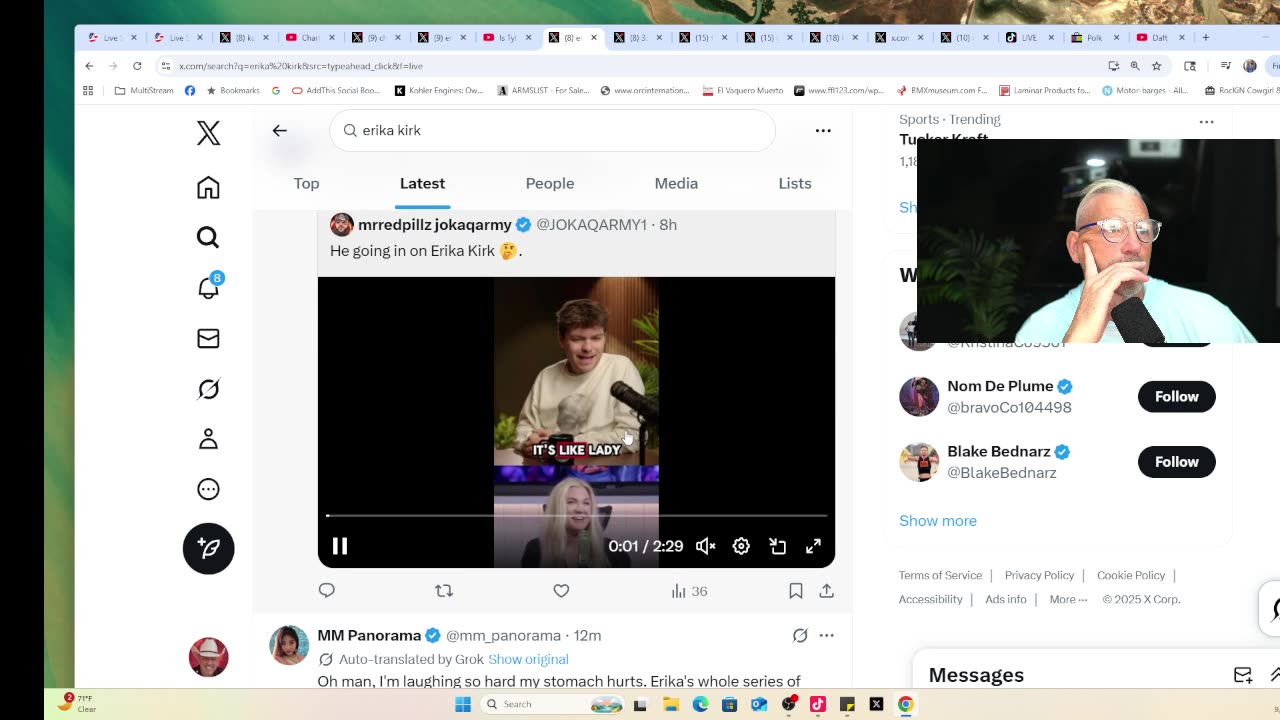Pause the playing video

[x=340, y=546]
